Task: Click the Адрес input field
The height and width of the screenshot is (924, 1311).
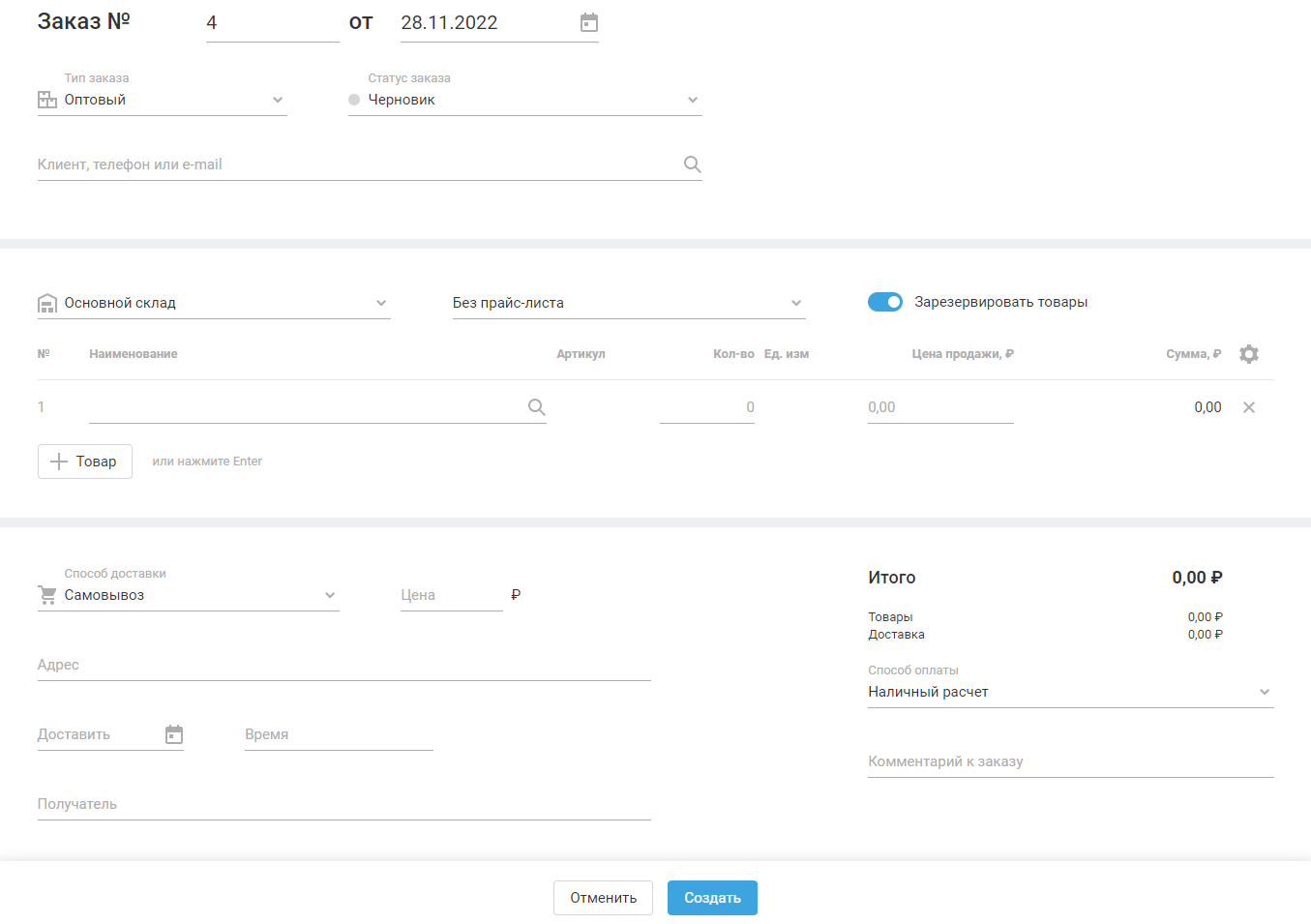Action: [344, 665]
